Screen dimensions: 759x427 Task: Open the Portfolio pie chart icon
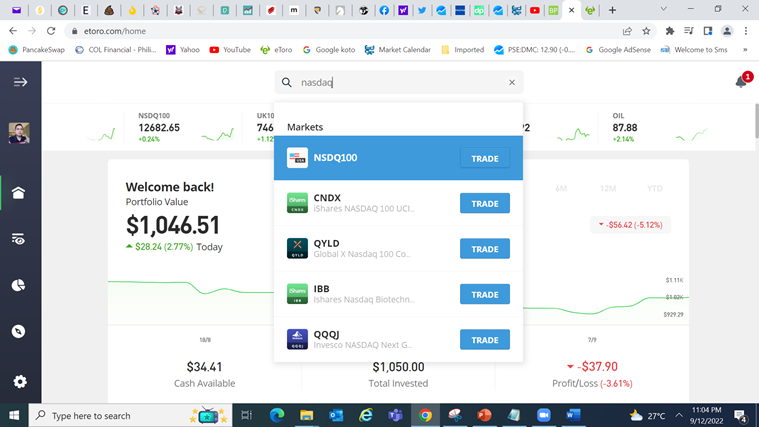tap(18, 285)
